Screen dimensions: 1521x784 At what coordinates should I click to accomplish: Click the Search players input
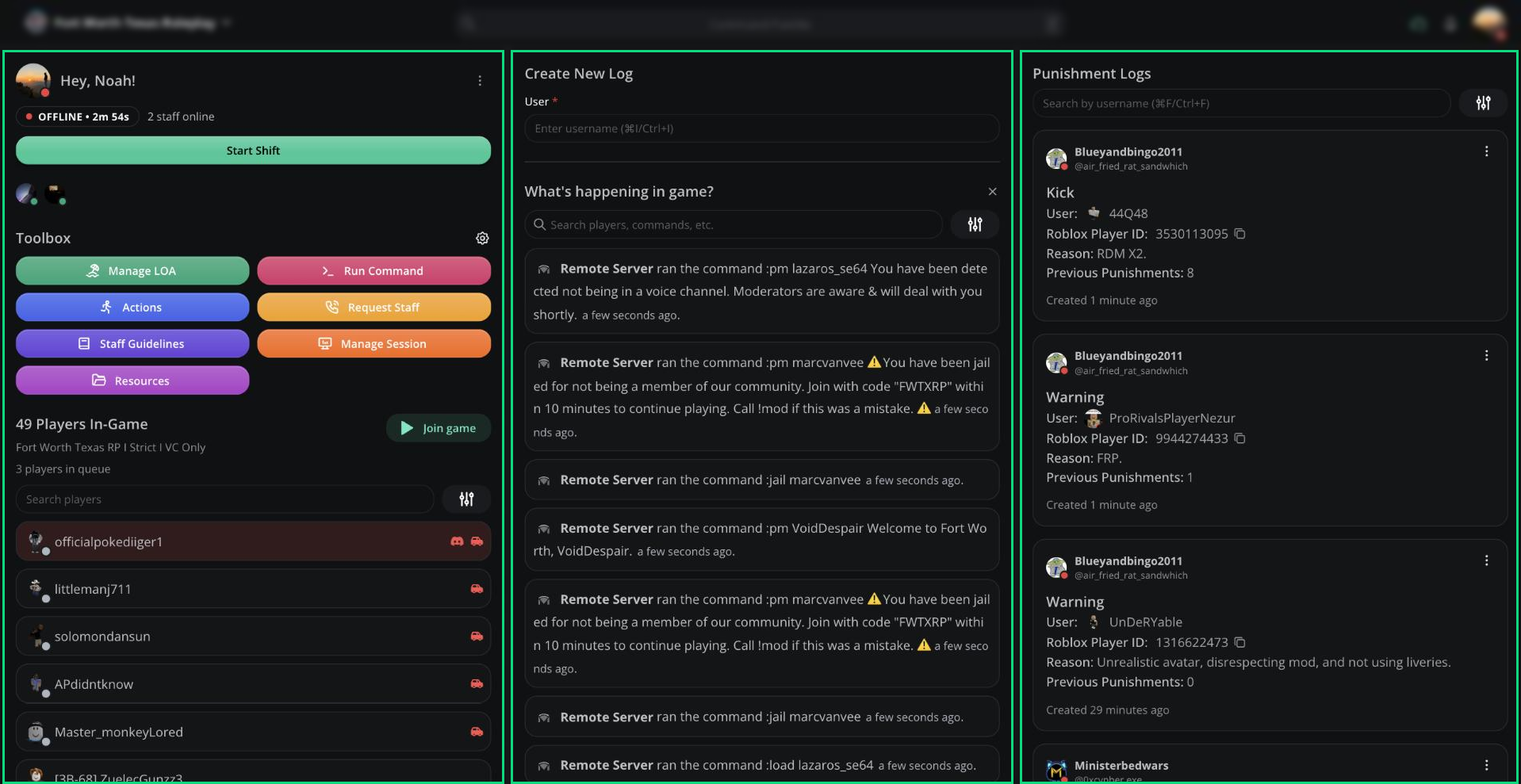[224, 499]
